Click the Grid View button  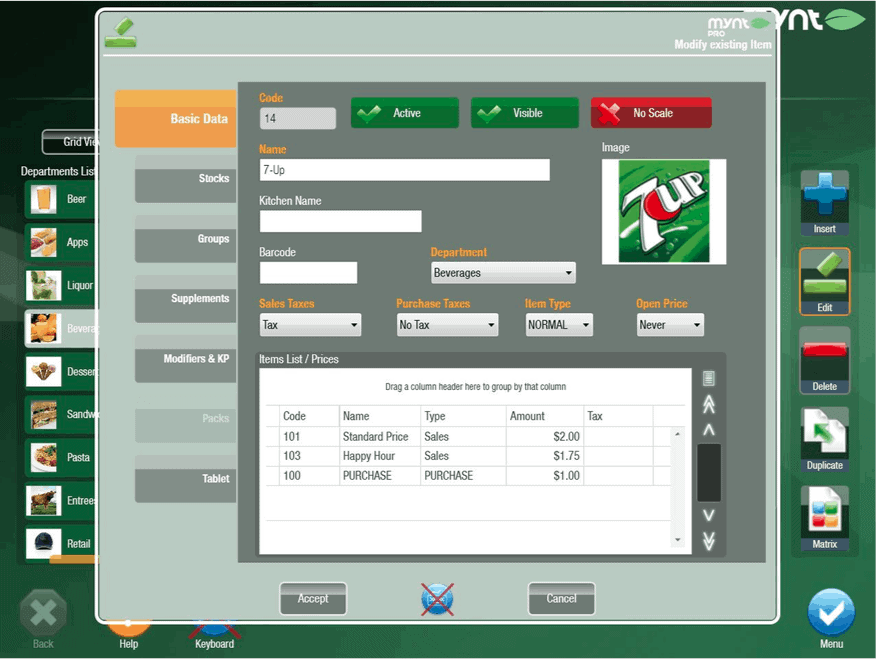(70, 142)
